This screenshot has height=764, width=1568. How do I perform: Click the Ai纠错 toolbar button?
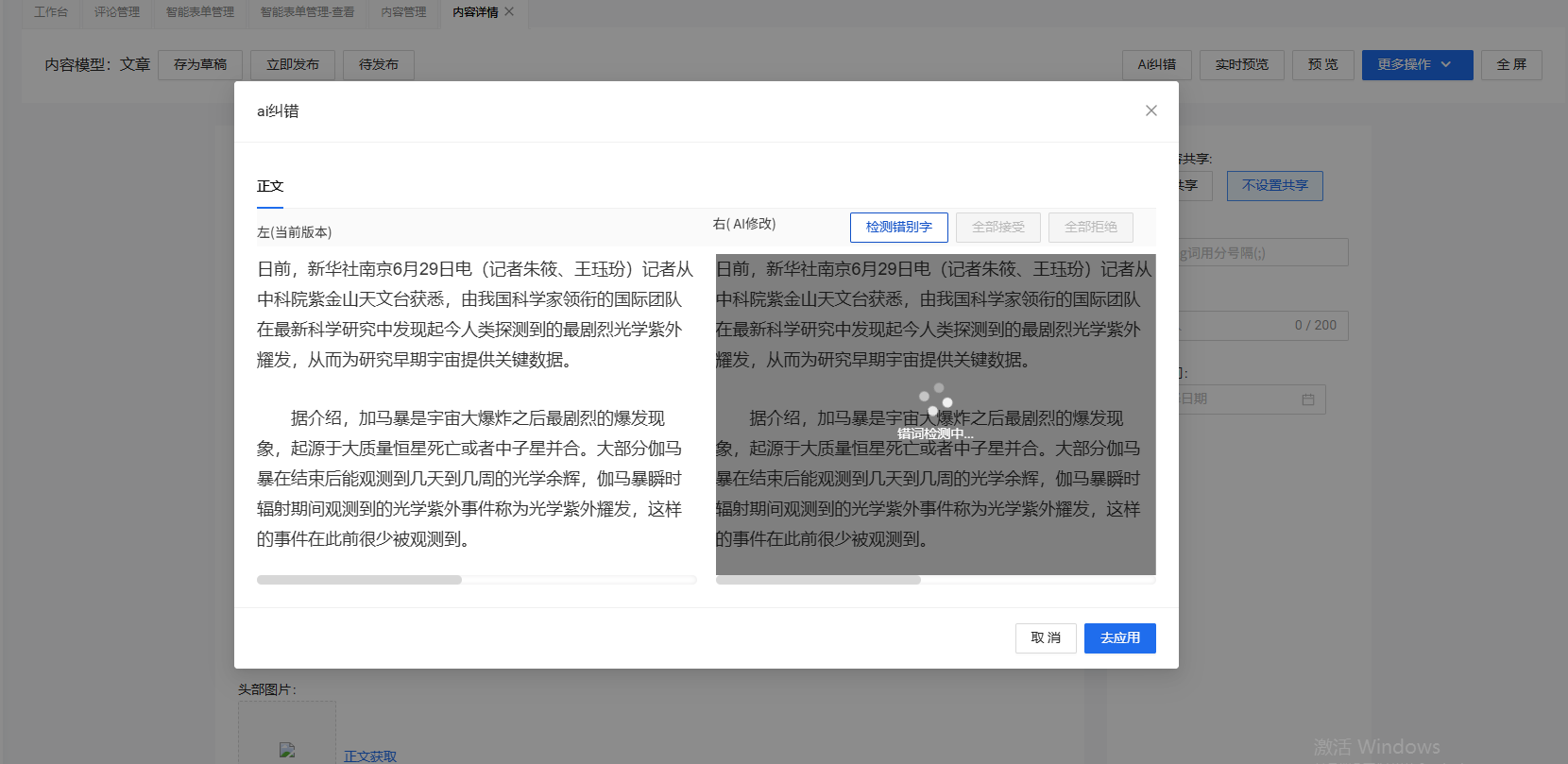click(x=1156, y=64)
